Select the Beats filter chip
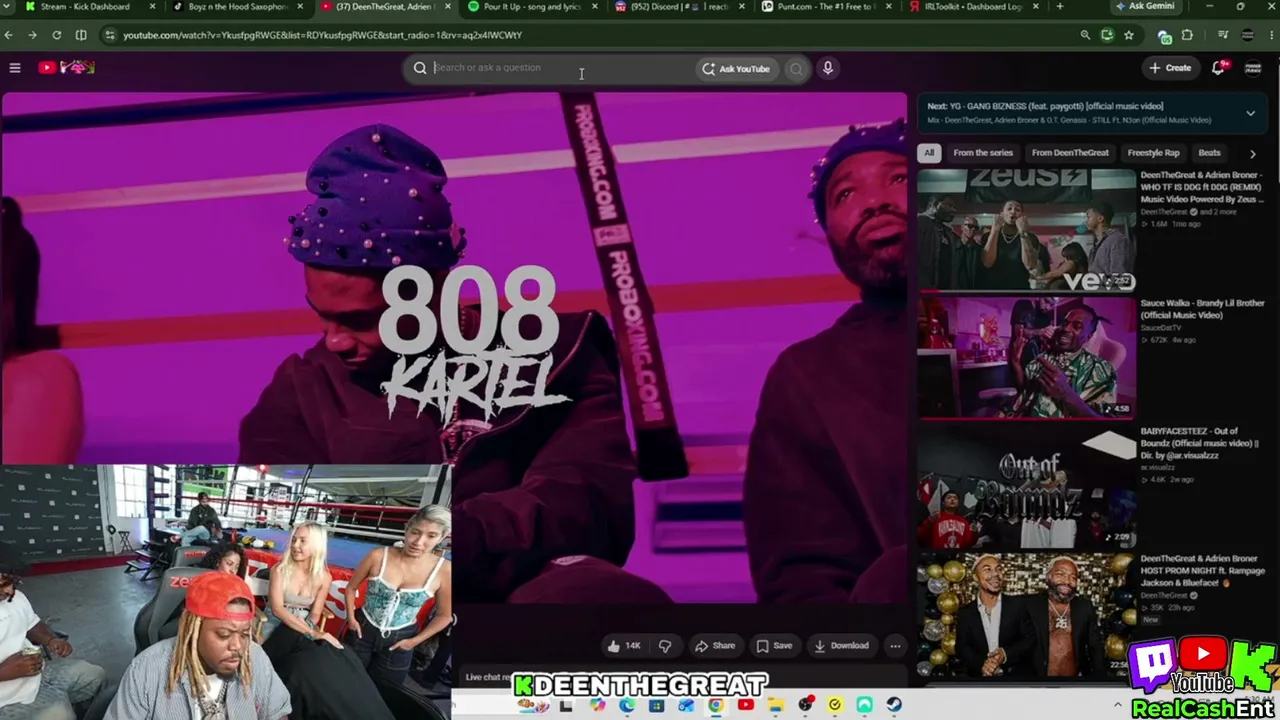Viewport: 1280px width, 720px height. click(1209, 153)
